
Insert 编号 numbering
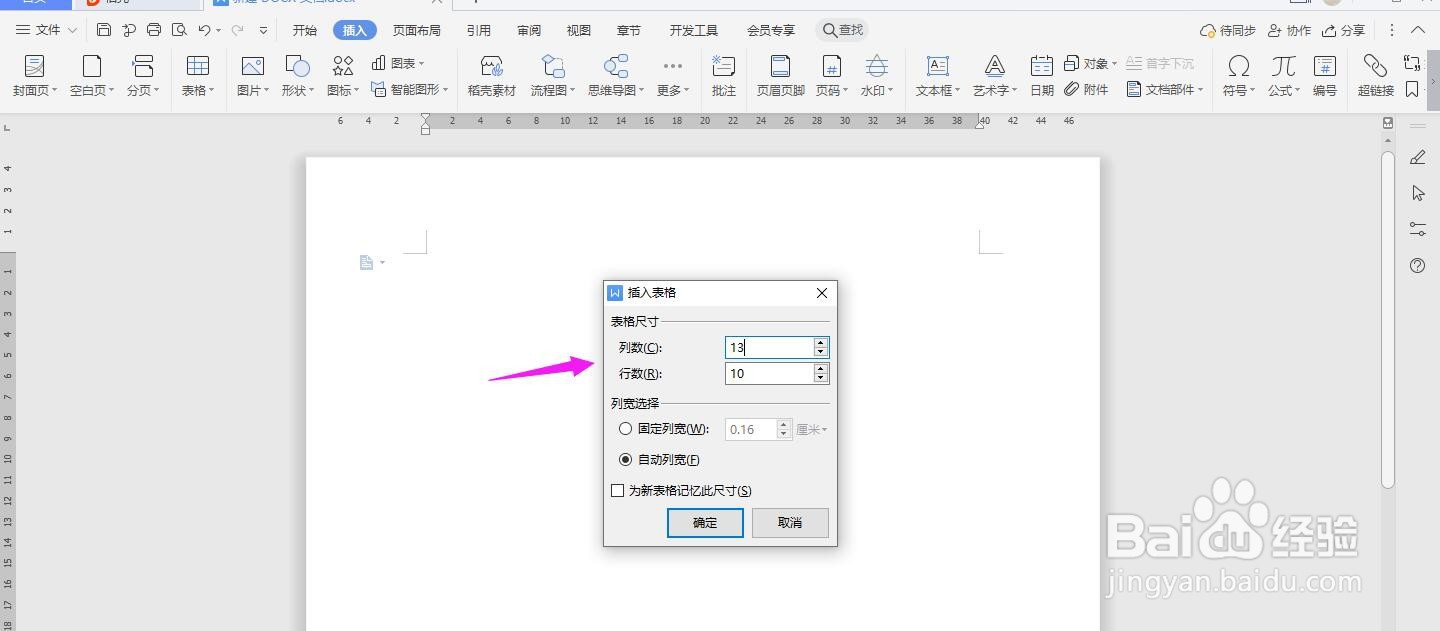[x=1325, y=76]
